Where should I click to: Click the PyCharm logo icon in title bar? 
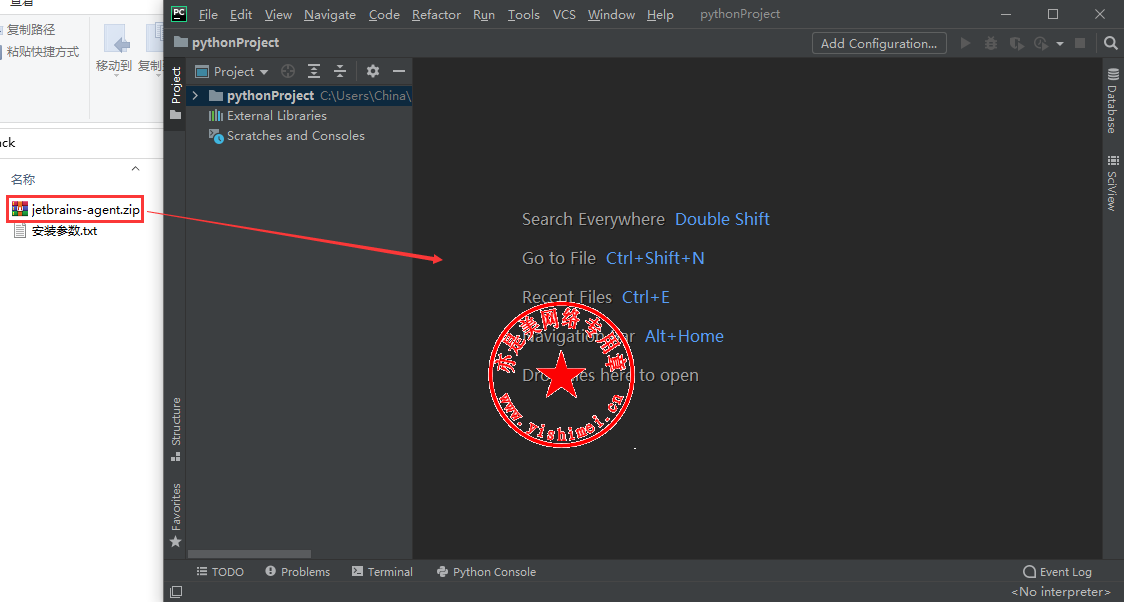pyautogui.click(x=179, y=14)
